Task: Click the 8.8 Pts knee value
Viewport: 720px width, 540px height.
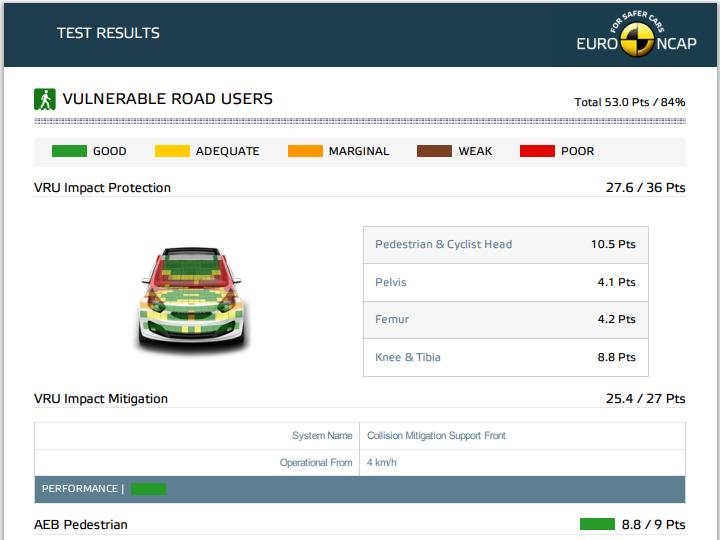Action: pos(617,357)
